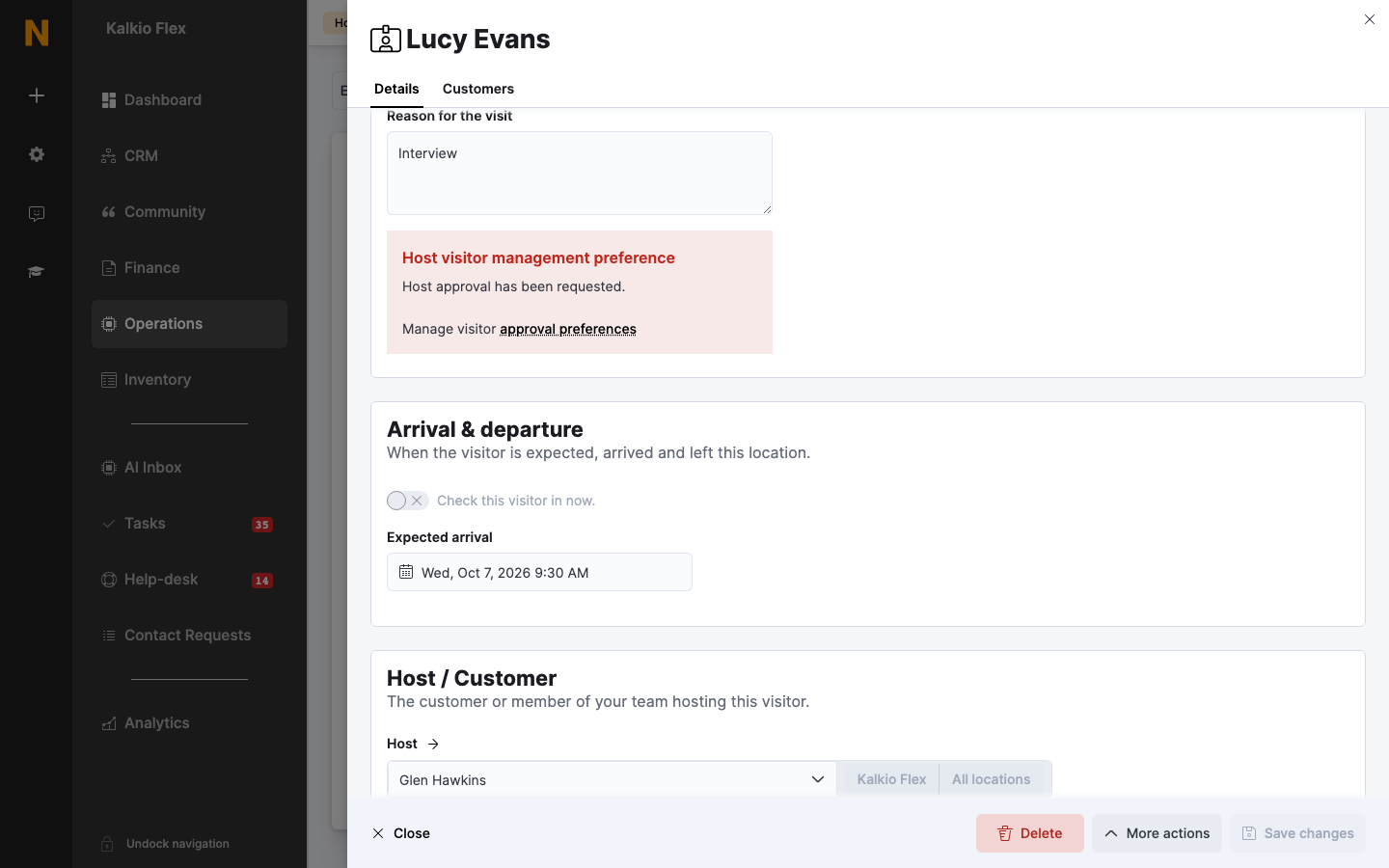Viewport: 1389px width, 868px height.
Task: Click Kalkio Flex workspace name
Action: [146, 29]
